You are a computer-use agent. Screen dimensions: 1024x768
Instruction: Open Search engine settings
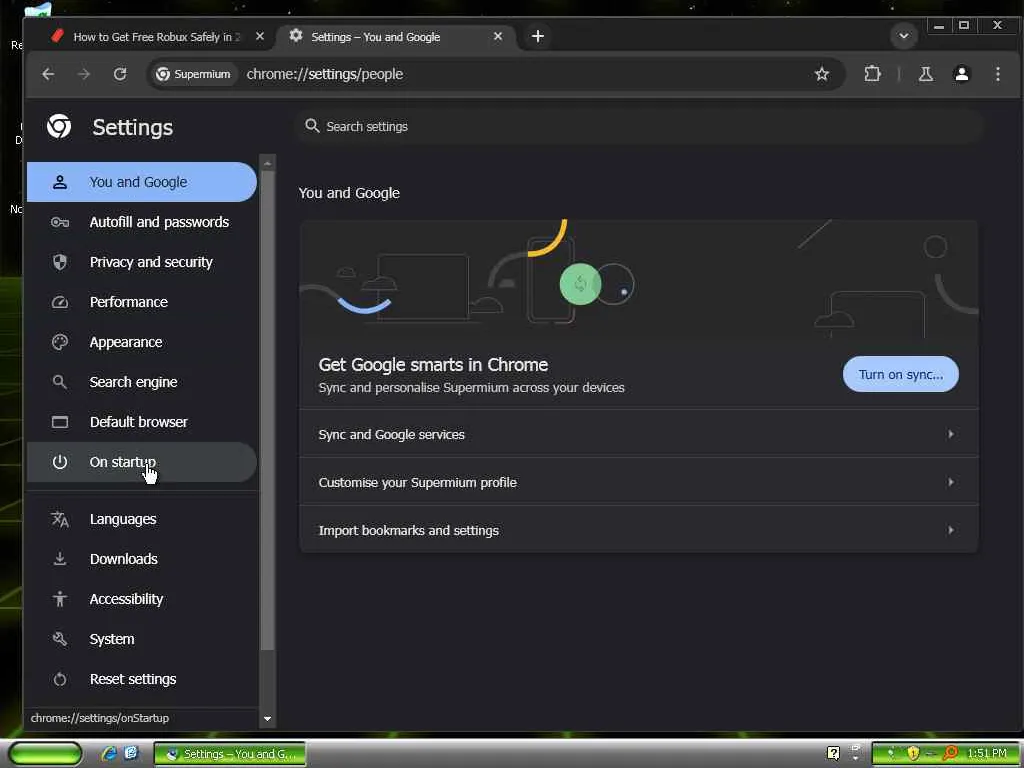coord(142,382)
